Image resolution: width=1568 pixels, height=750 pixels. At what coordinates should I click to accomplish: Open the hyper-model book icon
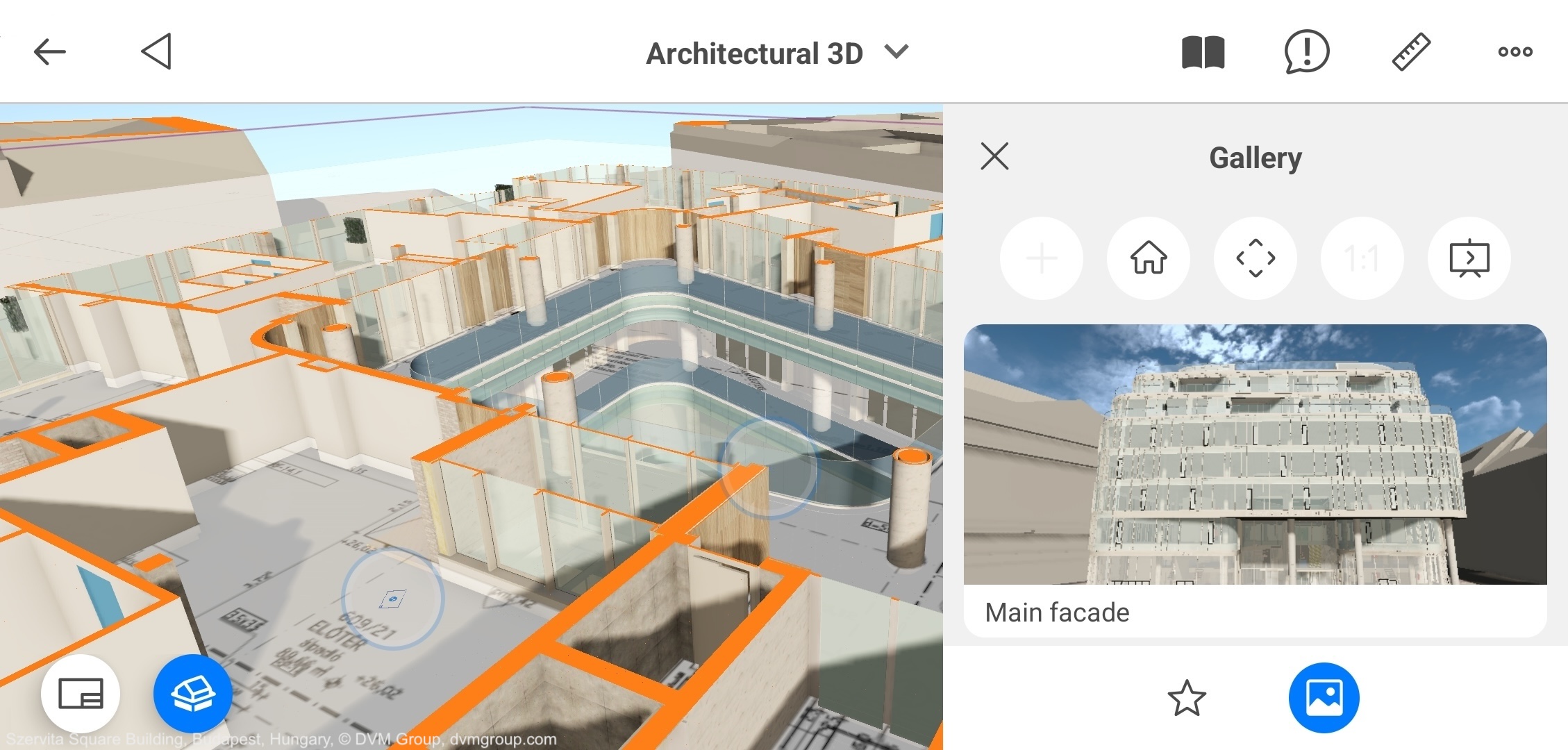pos(1203,53)
